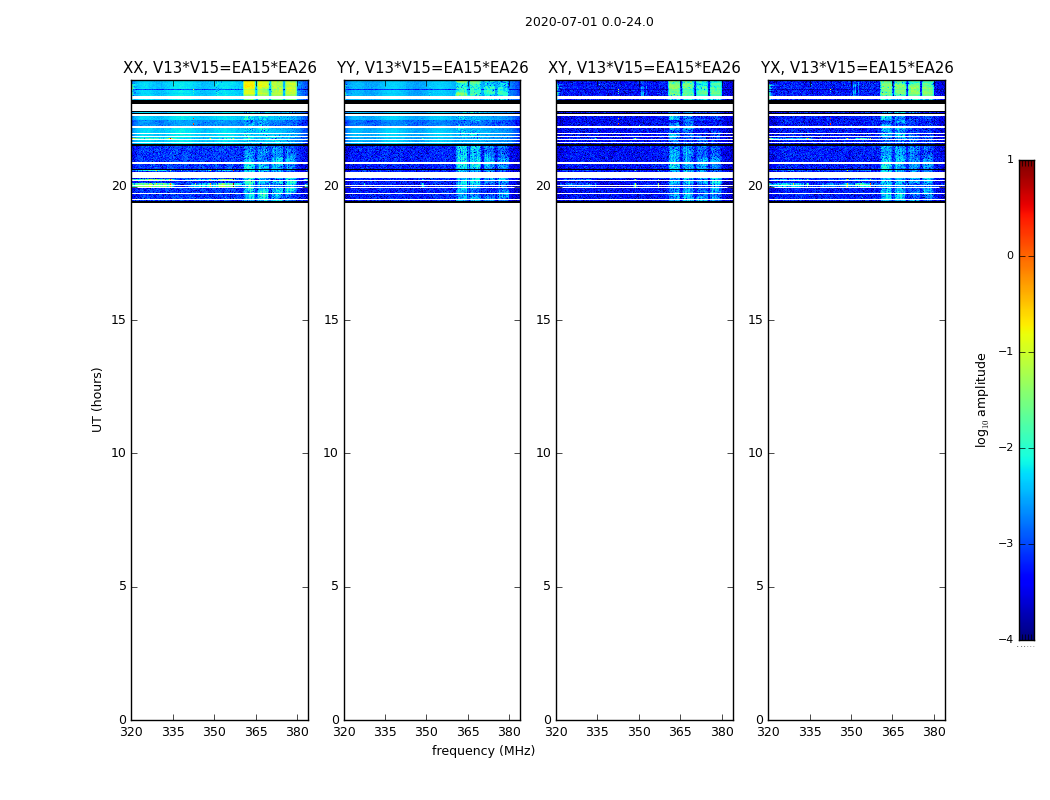1050x800 pixels.
Task: Click the frequency (MHz) axis label
Action: pyautogui.click(x=483, y=751)
